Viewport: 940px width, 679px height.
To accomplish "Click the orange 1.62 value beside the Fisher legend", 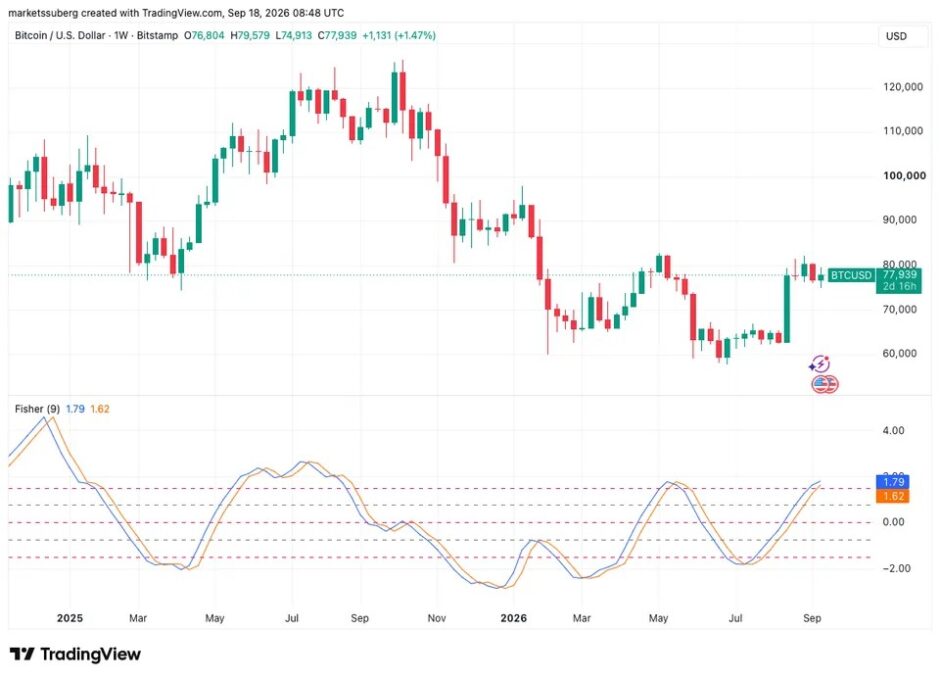I will 100,409.
